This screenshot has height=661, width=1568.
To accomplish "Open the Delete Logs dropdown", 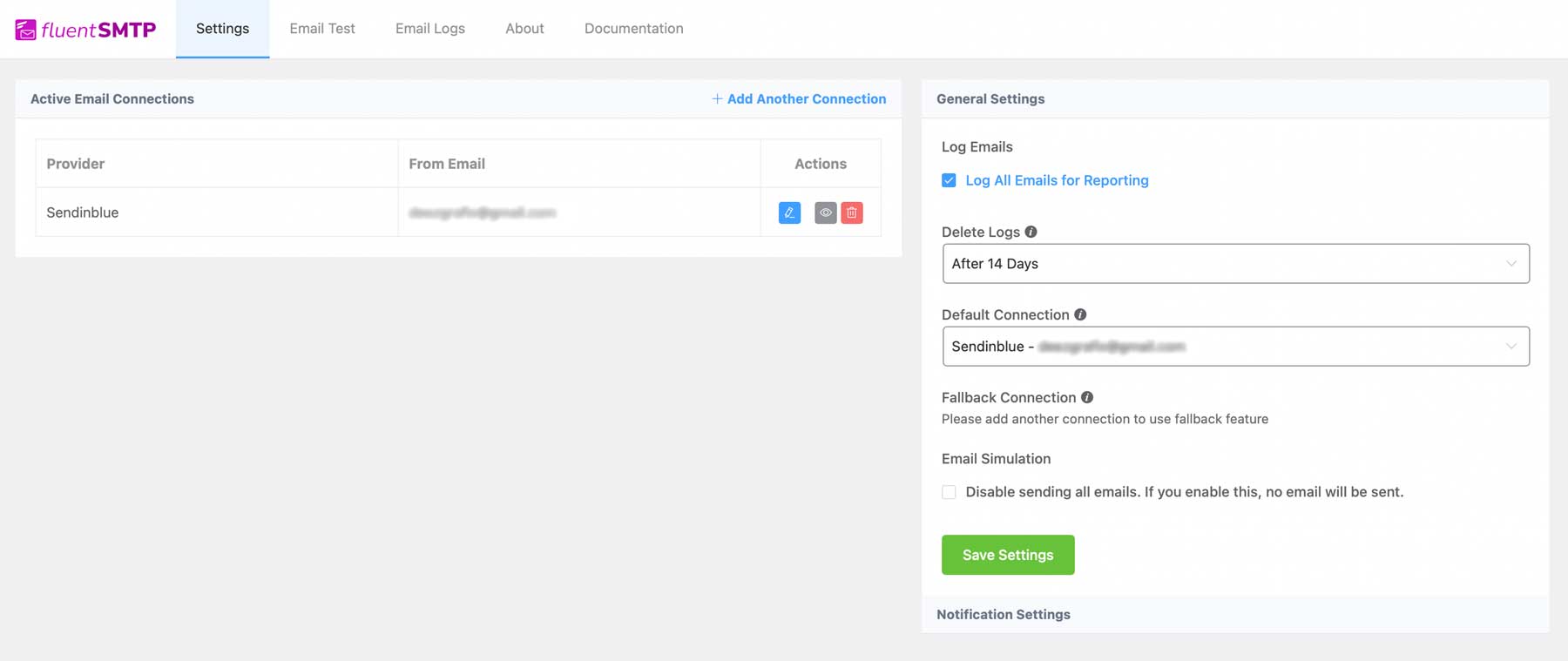I will point(1235,264).
